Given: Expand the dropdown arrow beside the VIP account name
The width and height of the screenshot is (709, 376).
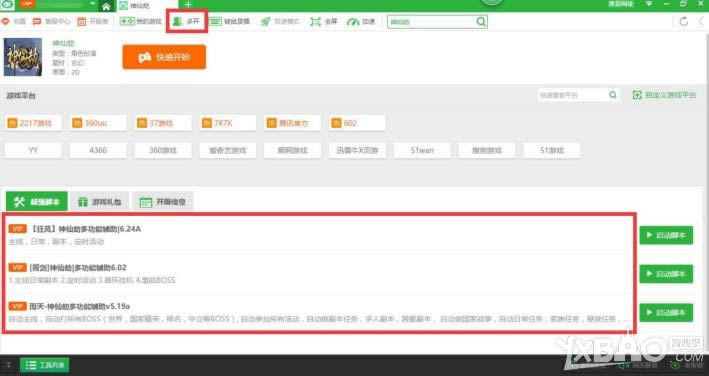Looking at the screenshot, I should tap(92, 4).
